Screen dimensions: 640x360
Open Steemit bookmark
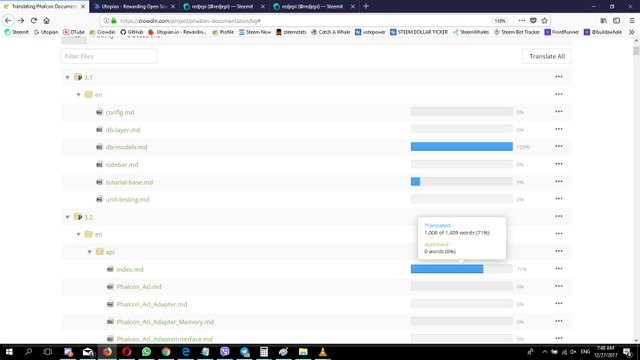coord(16,32)
